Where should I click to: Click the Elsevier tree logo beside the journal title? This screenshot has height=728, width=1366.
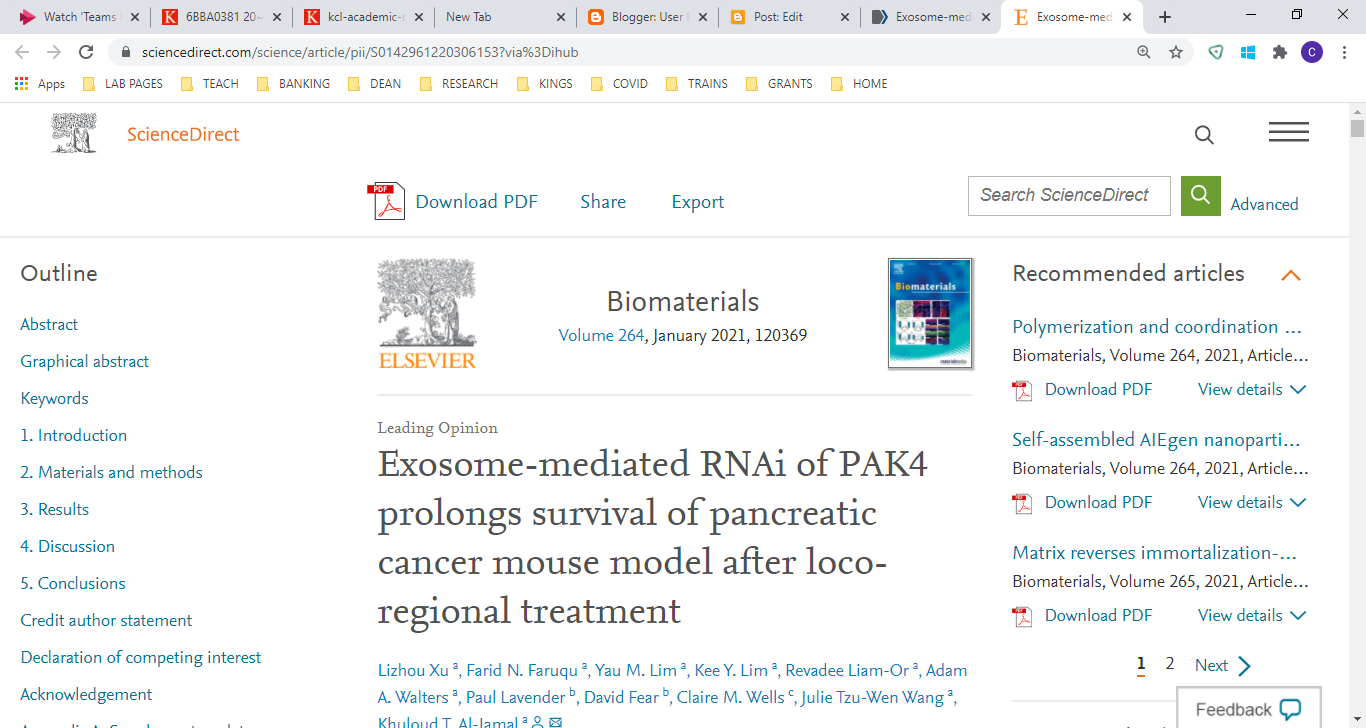click(x=427, y=314)
